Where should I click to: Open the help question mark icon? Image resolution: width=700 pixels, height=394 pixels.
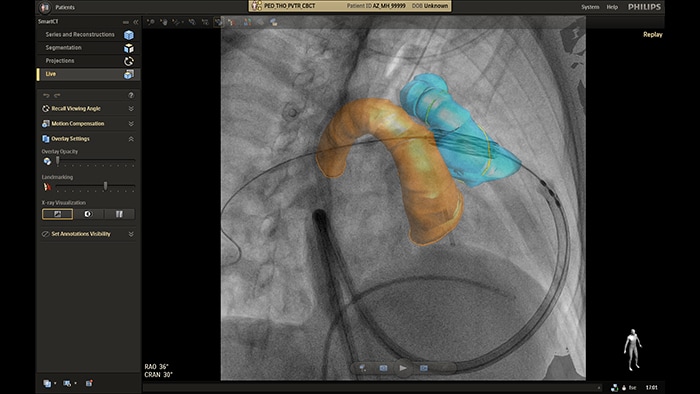131,95
